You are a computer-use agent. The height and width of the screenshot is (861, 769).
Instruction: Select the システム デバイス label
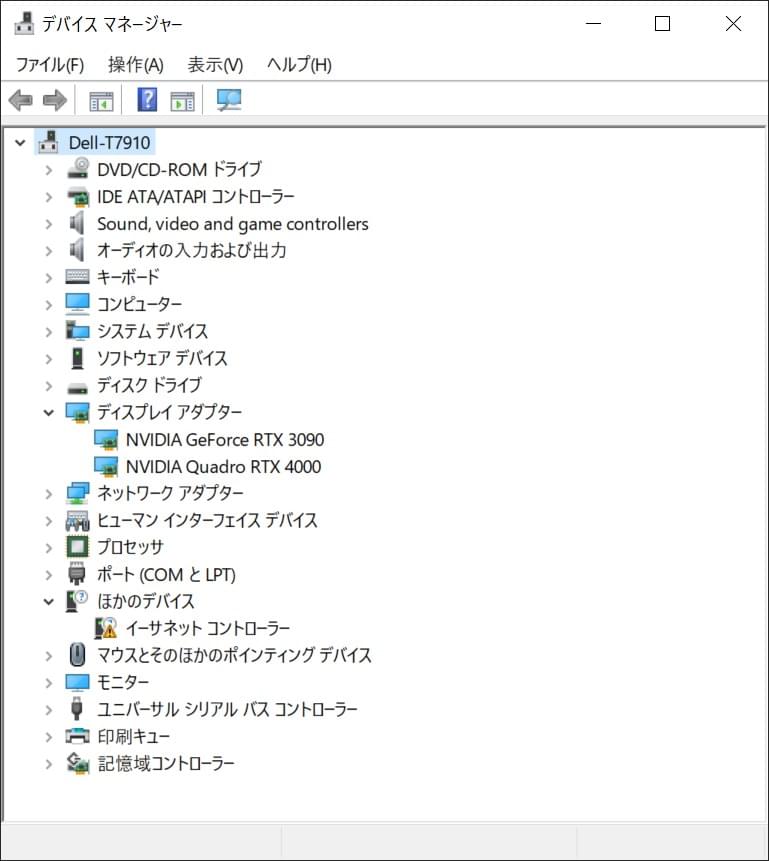(152, 331)
